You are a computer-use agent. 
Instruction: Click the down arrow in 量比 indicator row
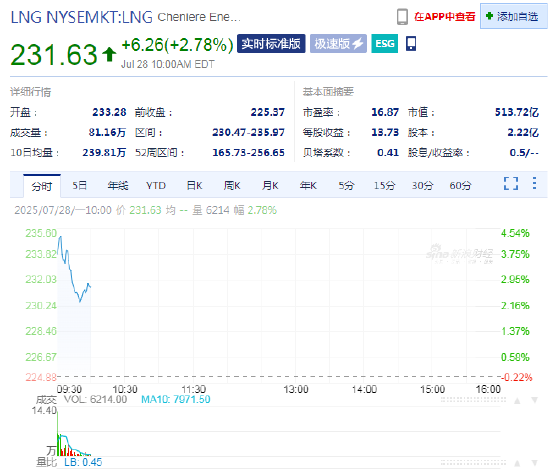pyautogui.click(x=535, y=463)
